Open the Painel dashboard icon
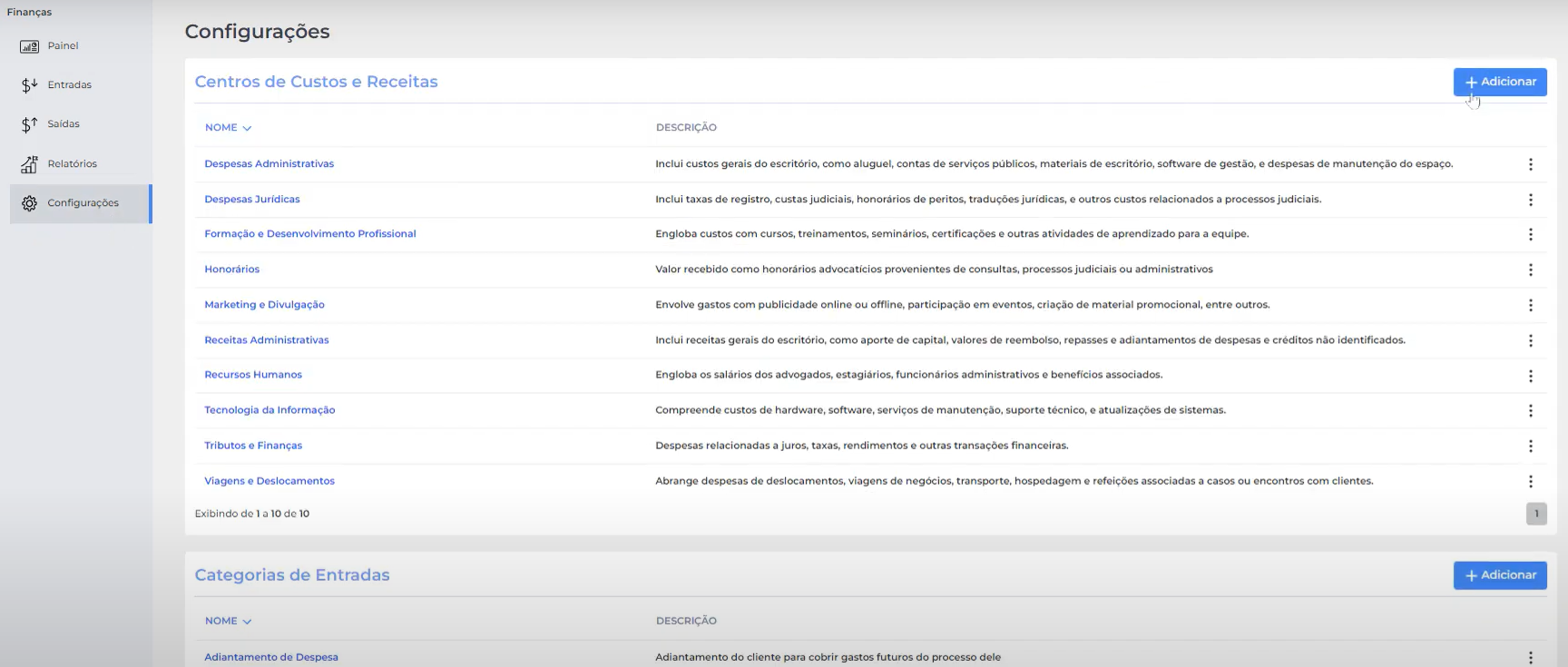 tap(29, 46)
